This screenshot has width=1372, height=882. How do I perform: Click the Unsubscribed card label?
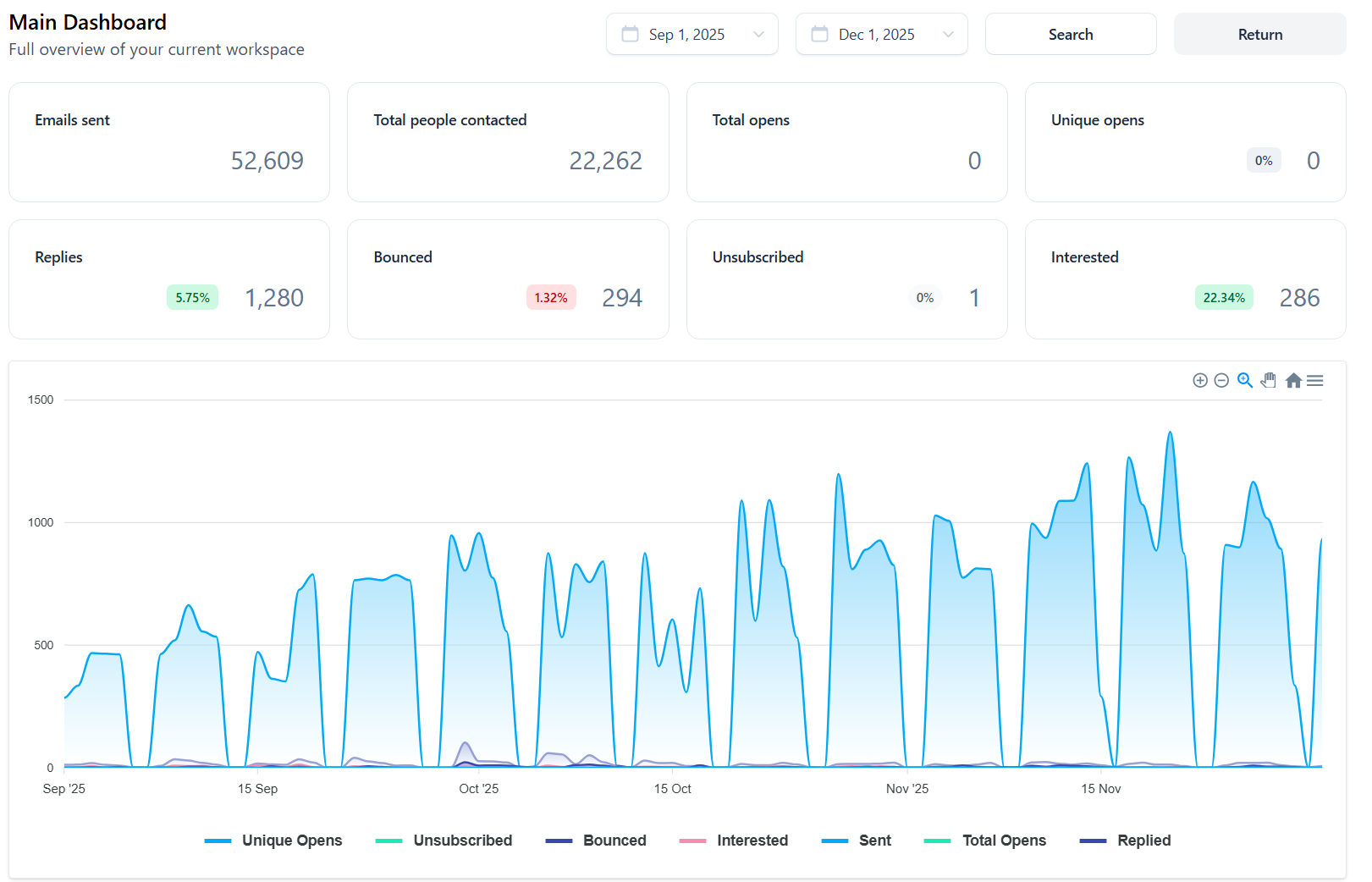tap(758, 257)
